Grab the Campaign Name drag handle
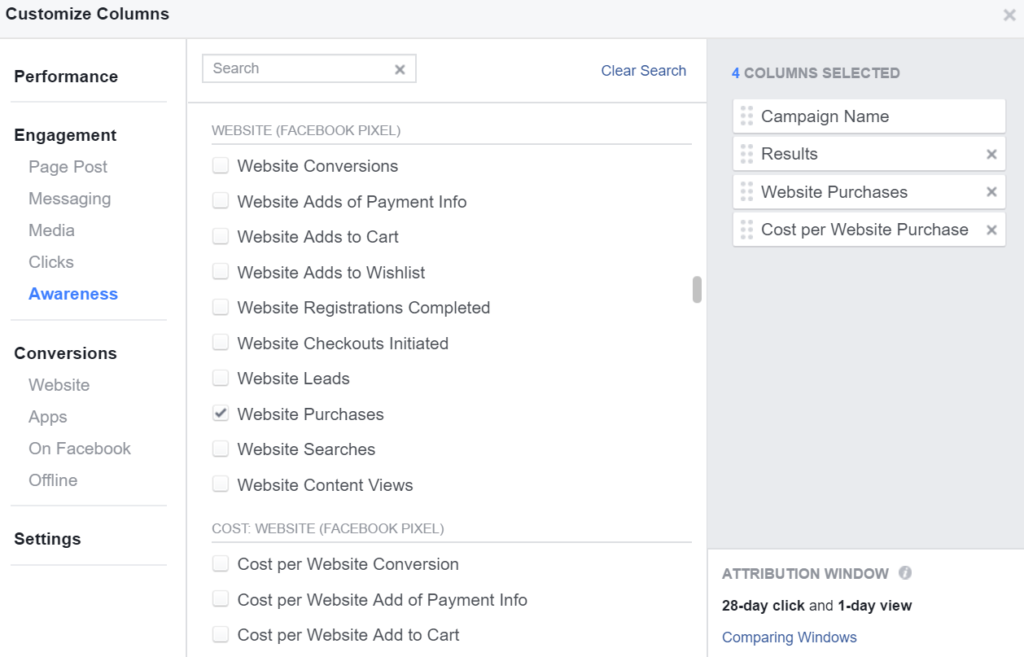Screen dimensions: 1024x657 pos(746,116)
